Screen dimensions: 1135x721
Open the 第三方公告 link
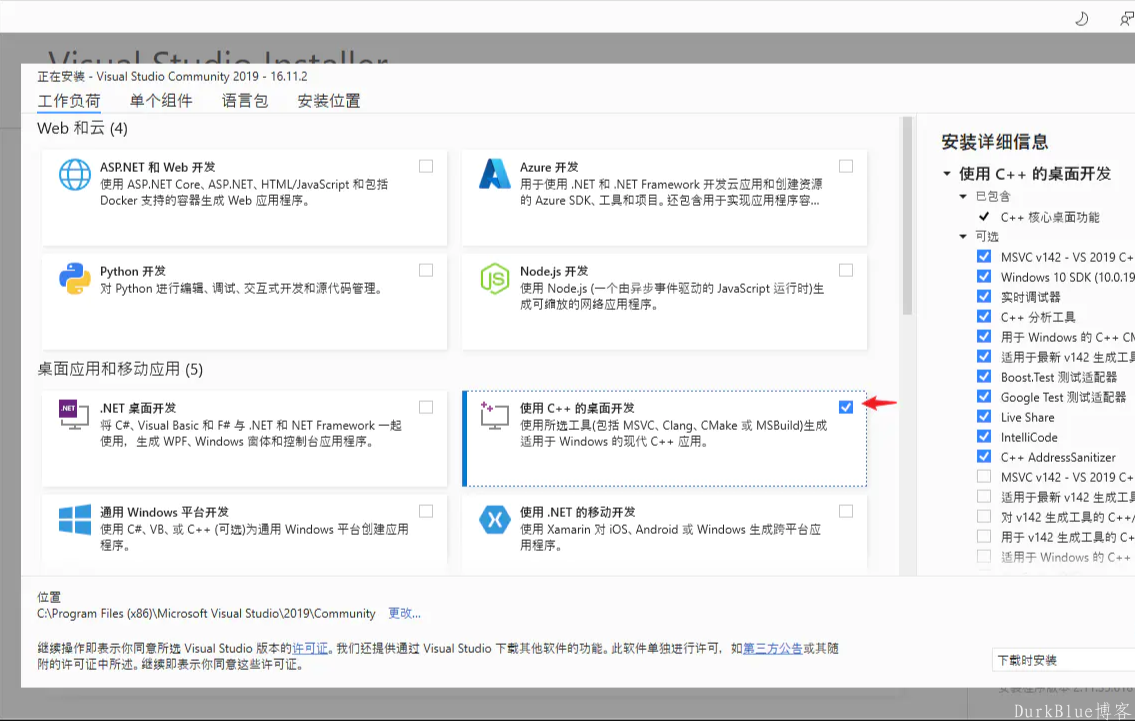(772, 649)
